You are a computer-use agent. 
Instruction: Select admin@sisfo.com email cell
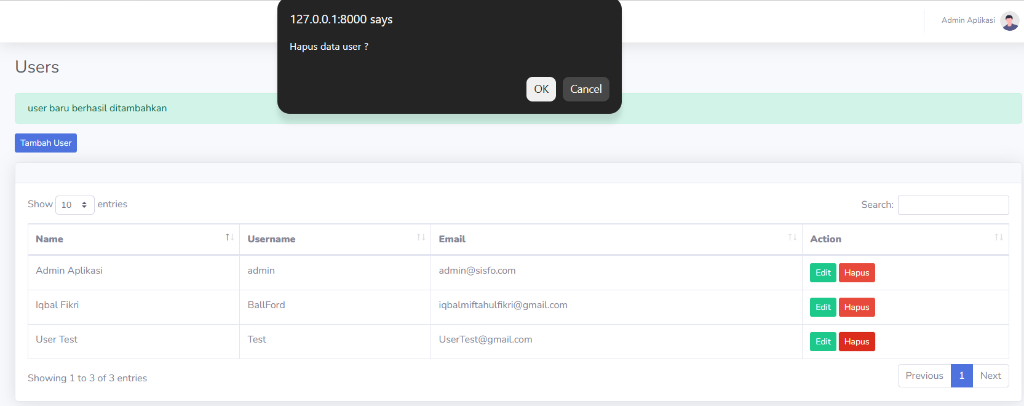pos(616,271)
